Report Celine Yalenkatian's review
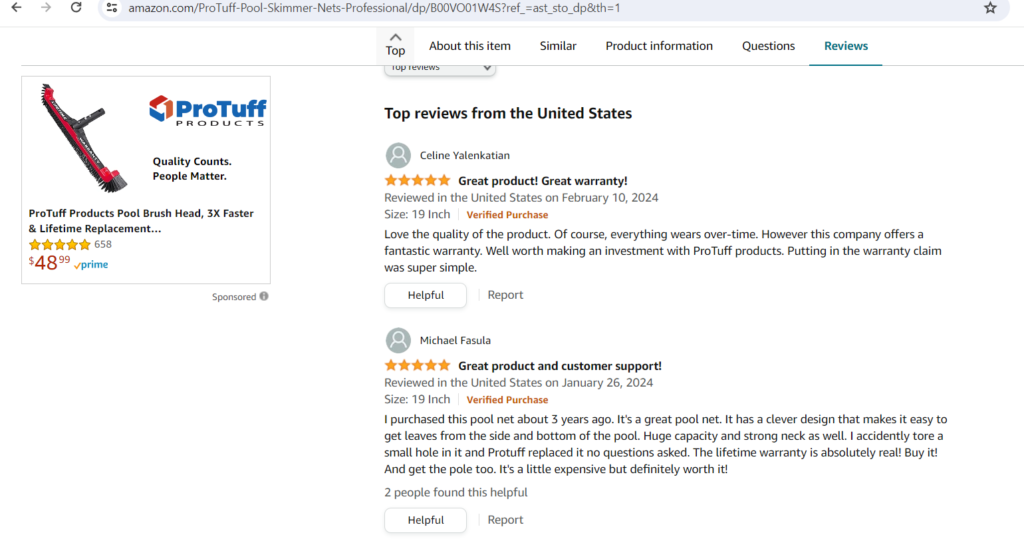The width and height of the screenshot is (1024, 543). coord(505,295)
